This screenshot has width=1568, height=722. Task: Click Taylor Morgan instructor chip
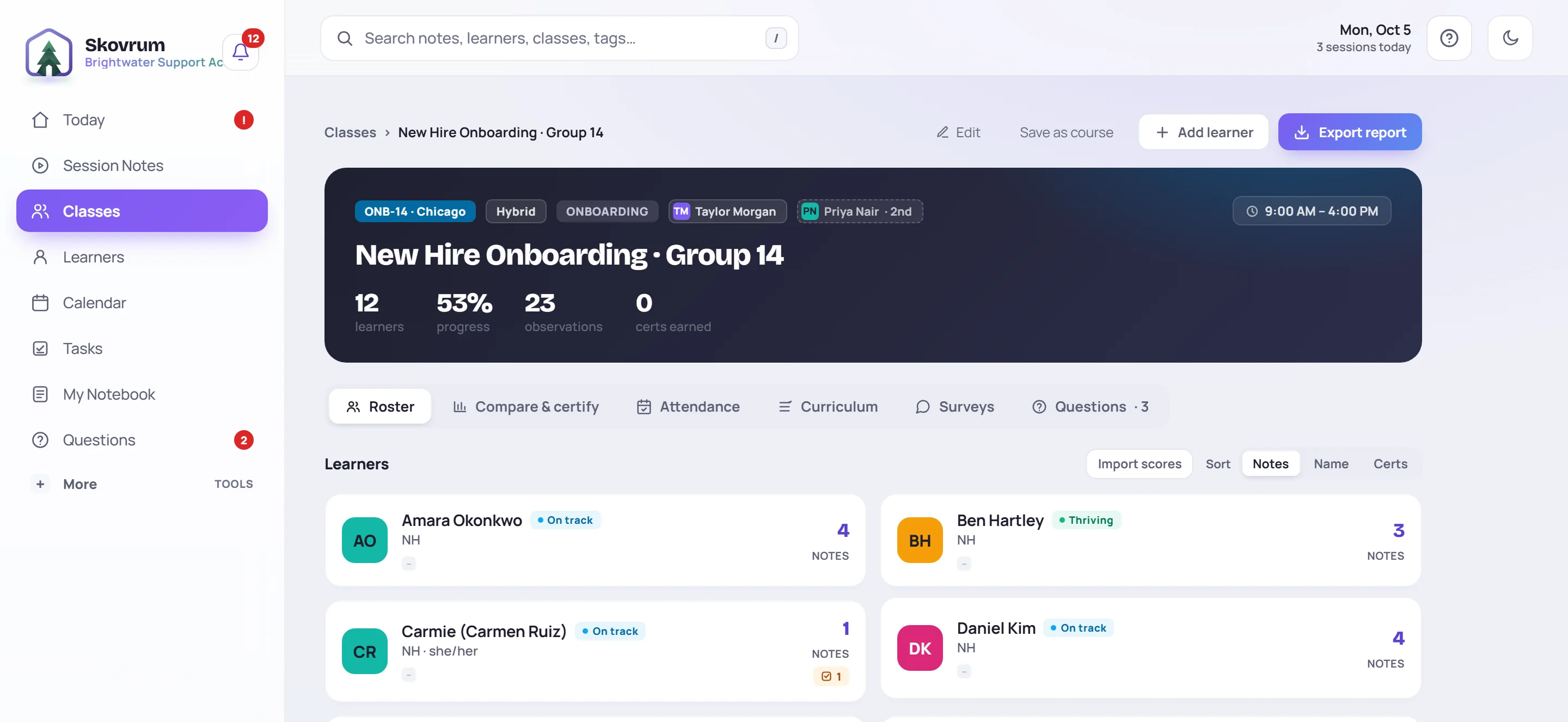[727, 211]
